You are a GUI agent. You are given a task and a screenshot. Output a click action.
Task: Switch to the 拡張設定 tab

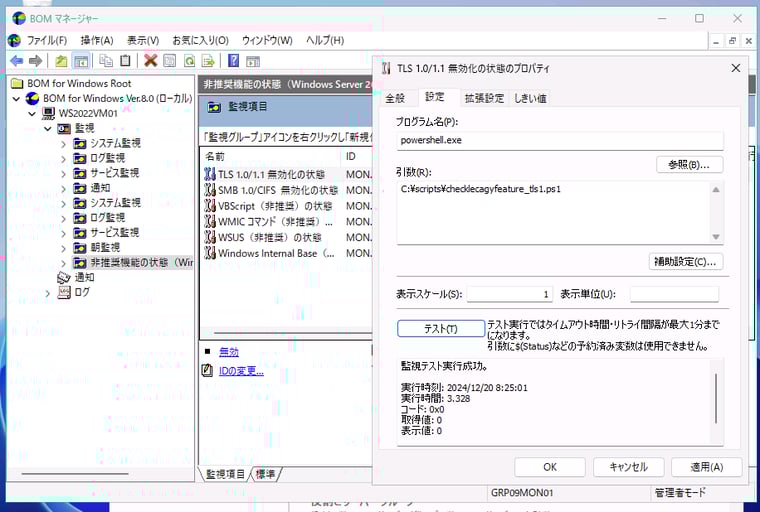484,98
